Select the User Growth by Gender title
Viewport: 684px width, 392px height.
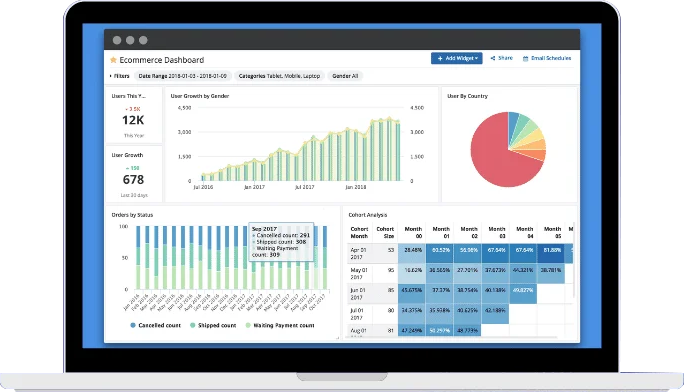[x=200, y=96]
